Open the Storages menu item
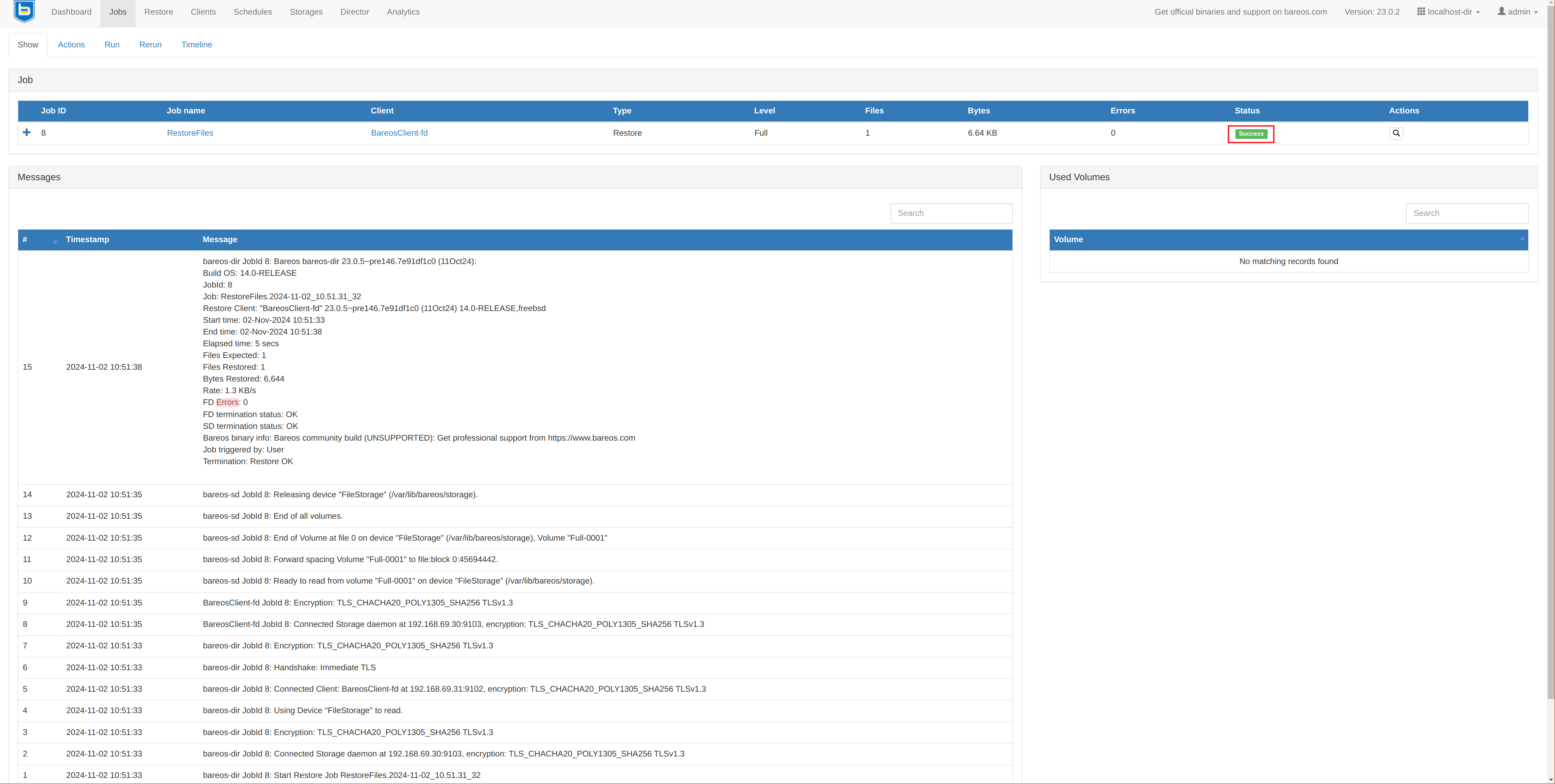Screen dimensions: 1555x784 (x=305, y=12)
